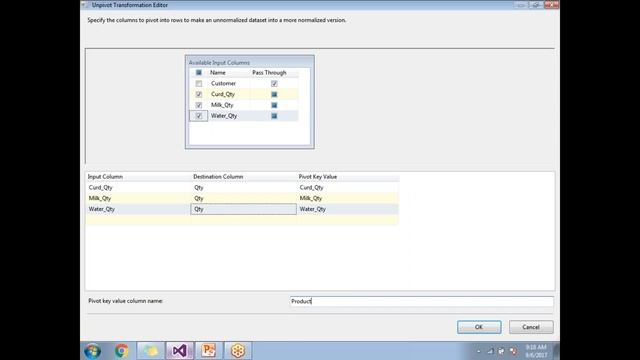Click the Pass Through column header
The width and height of the screenshot is (640, 360).
[269, 73]
